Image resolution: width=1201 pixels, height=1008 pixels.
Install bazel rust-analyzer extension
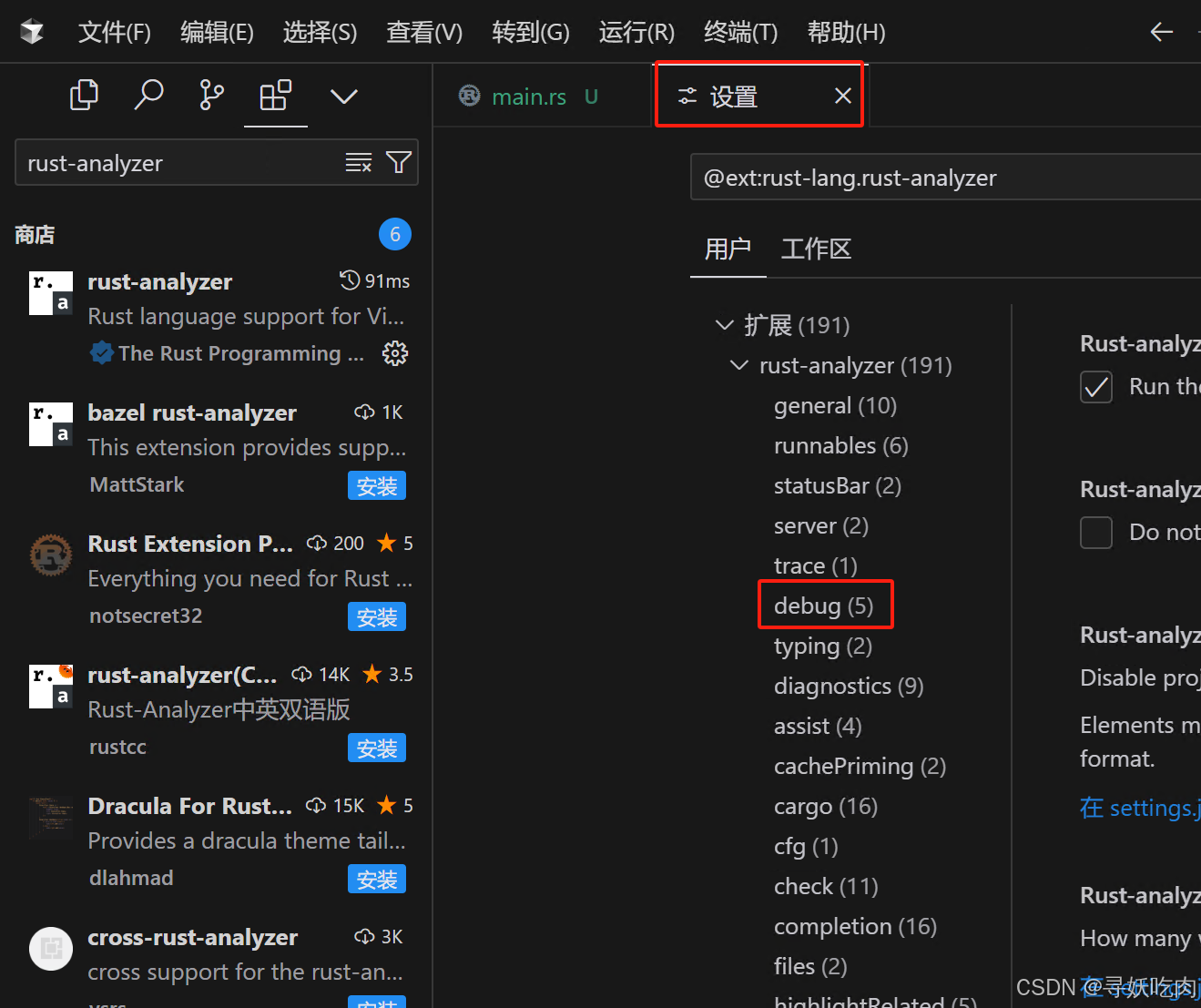377,486
